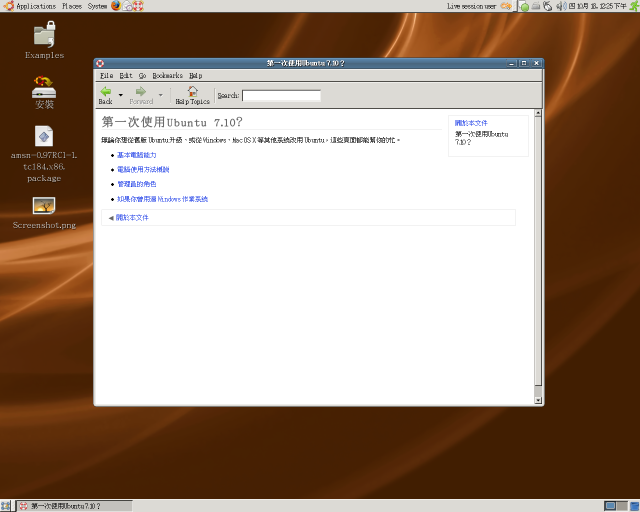Click the page heading 第一次使用Ubuntu 7.10?

click(x=172, y=122)
